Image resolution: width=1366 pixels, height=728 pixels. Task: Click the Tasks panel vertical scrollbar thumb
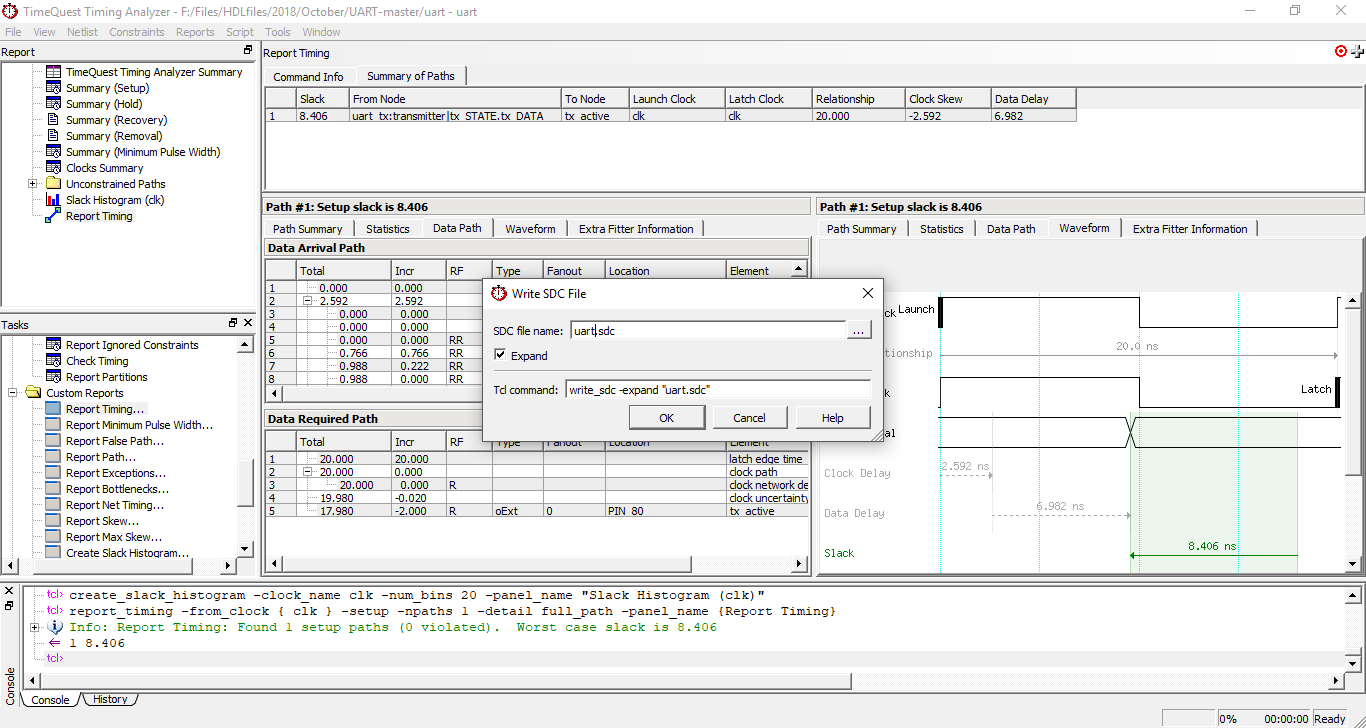point(246,484)
